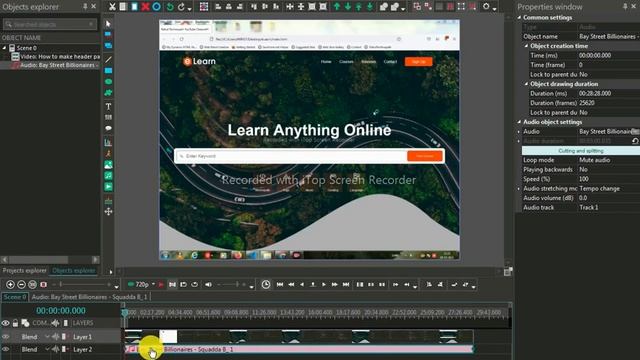This screenshot has width=640, height=360.
Task: Pin the Objects explorer panel
Action: click(85, 6)
